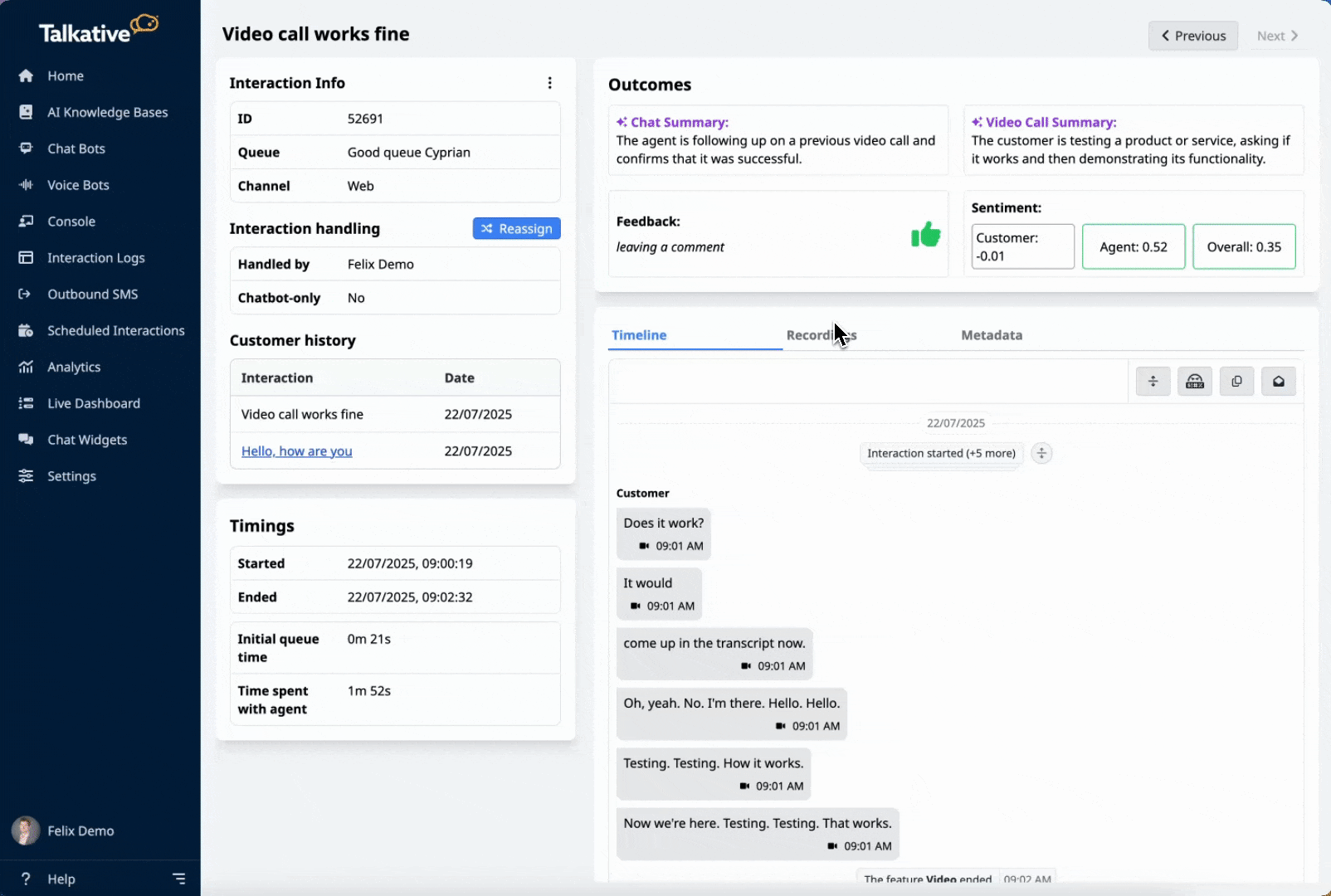This screenshot has height=896, width=1331.
Task: Click the profanity filter icon in timeline toolbar
Action: tap(1195, 382)
